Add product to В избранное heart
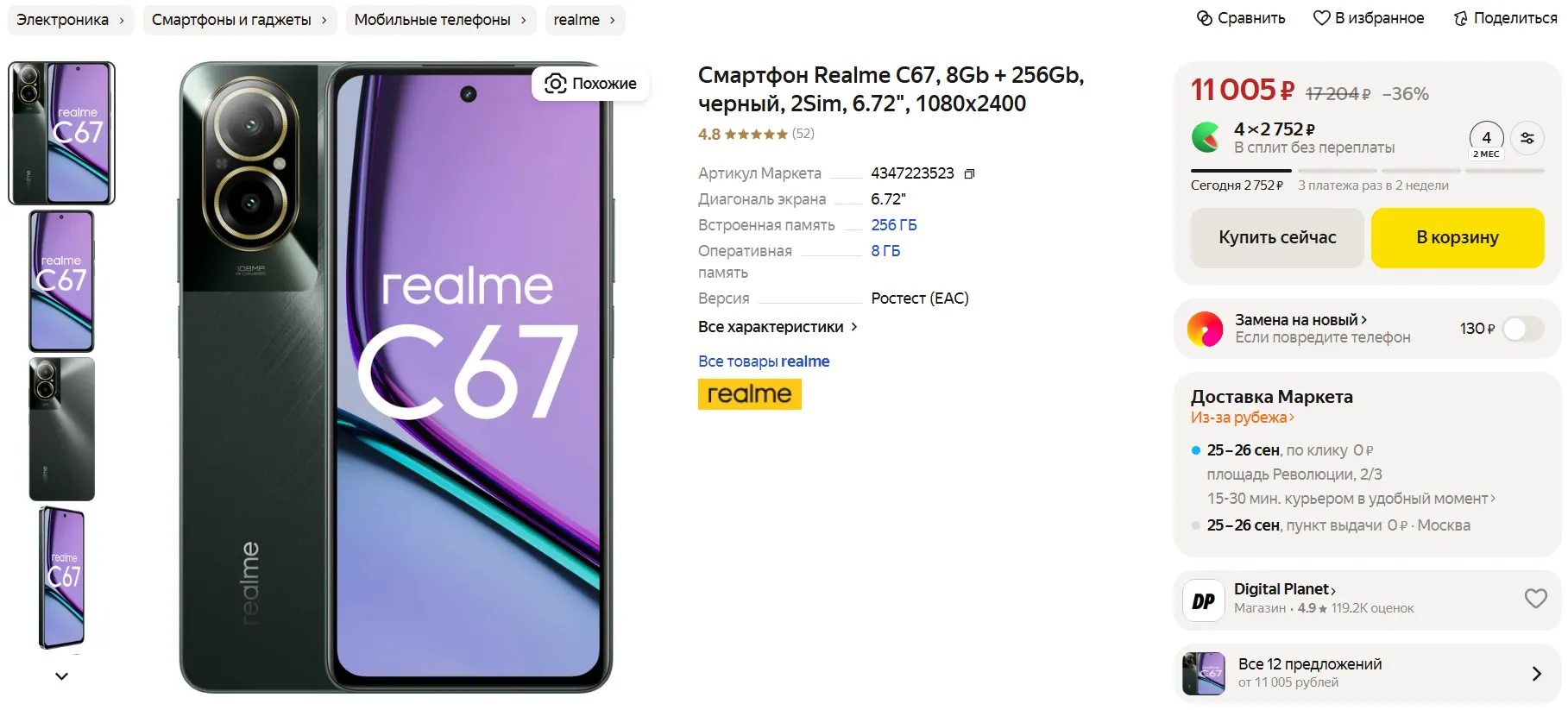This screenshot has height=710, width=1568. pyautogui.click(x=1321, y=18)
